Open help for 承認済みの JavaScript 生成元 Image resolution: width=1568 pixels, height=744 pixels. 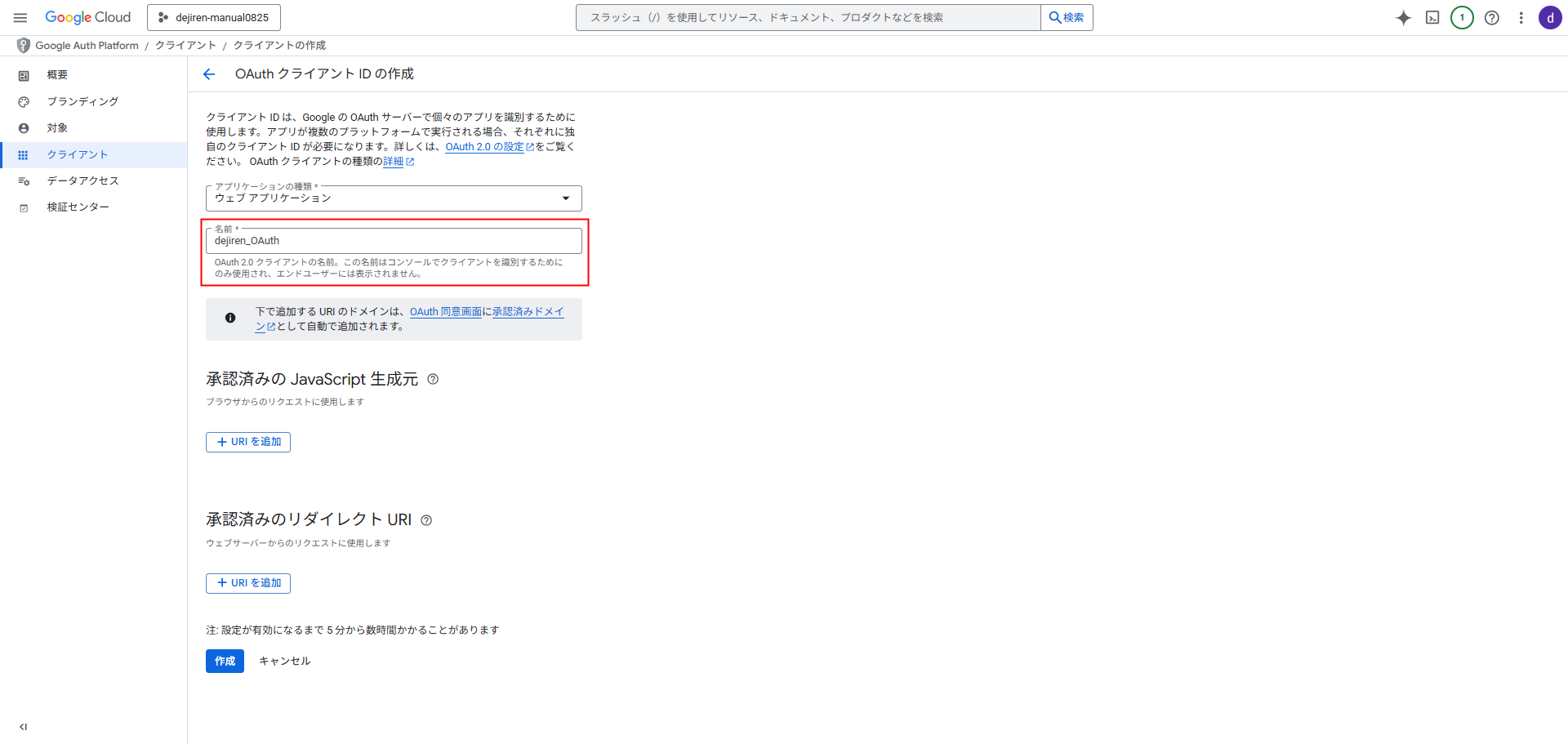click(x=433, y=379)
